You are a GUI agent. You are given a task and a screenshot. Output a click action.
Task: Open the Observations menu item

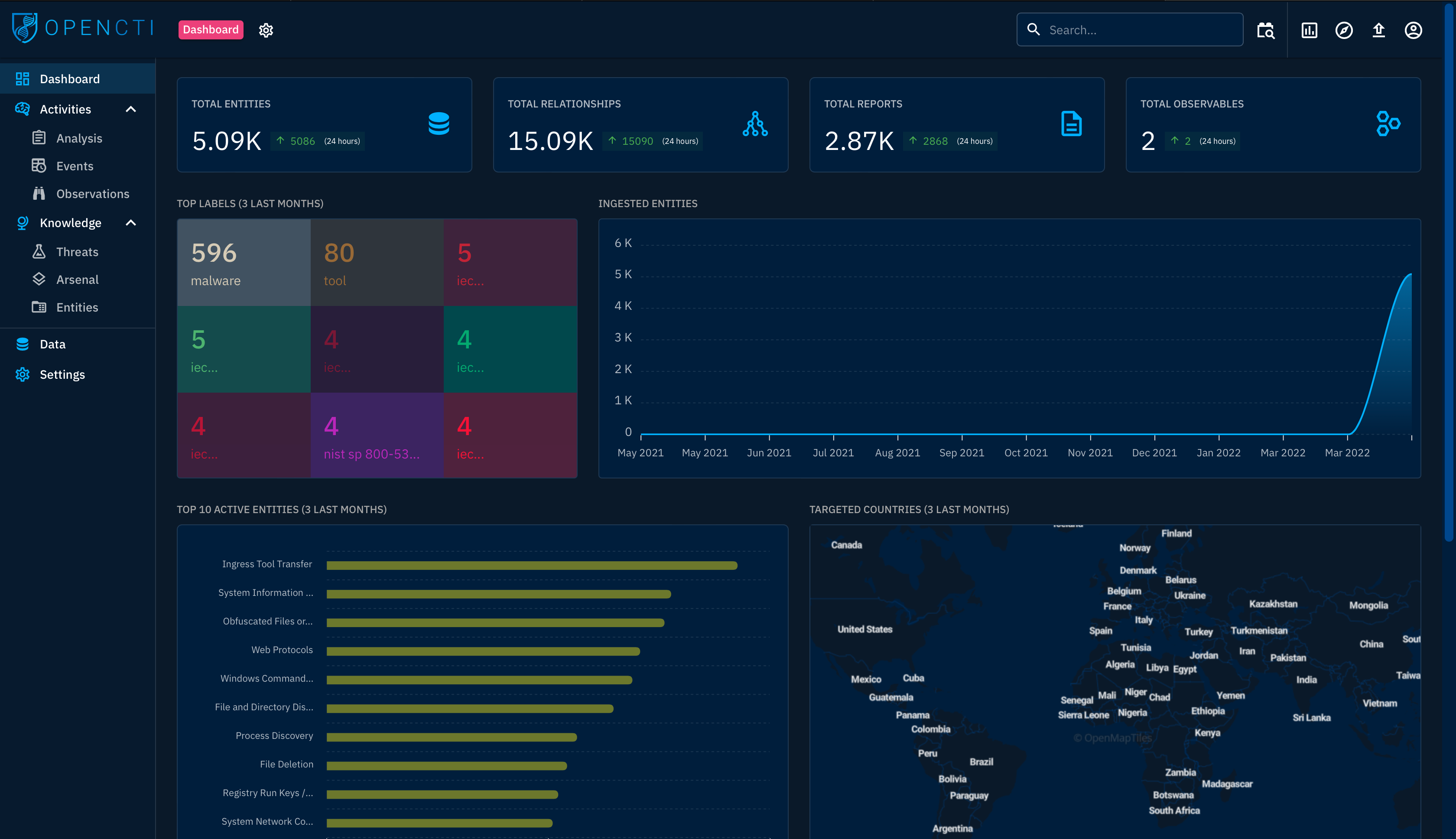pos(92,194)
